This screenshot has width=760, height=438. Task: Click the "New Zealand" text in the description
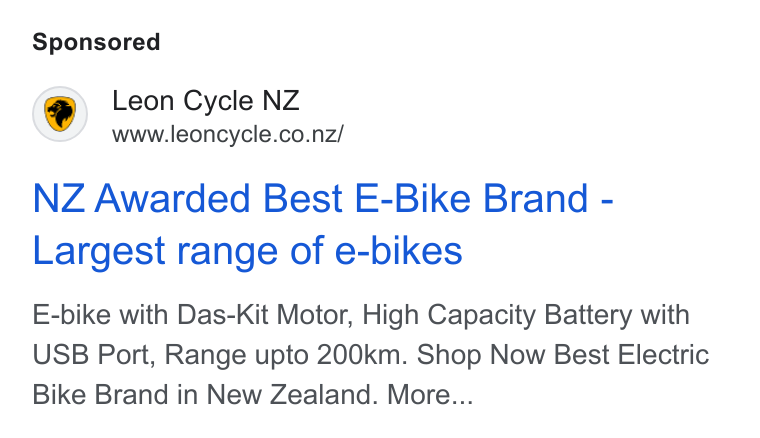coord(292,394)
